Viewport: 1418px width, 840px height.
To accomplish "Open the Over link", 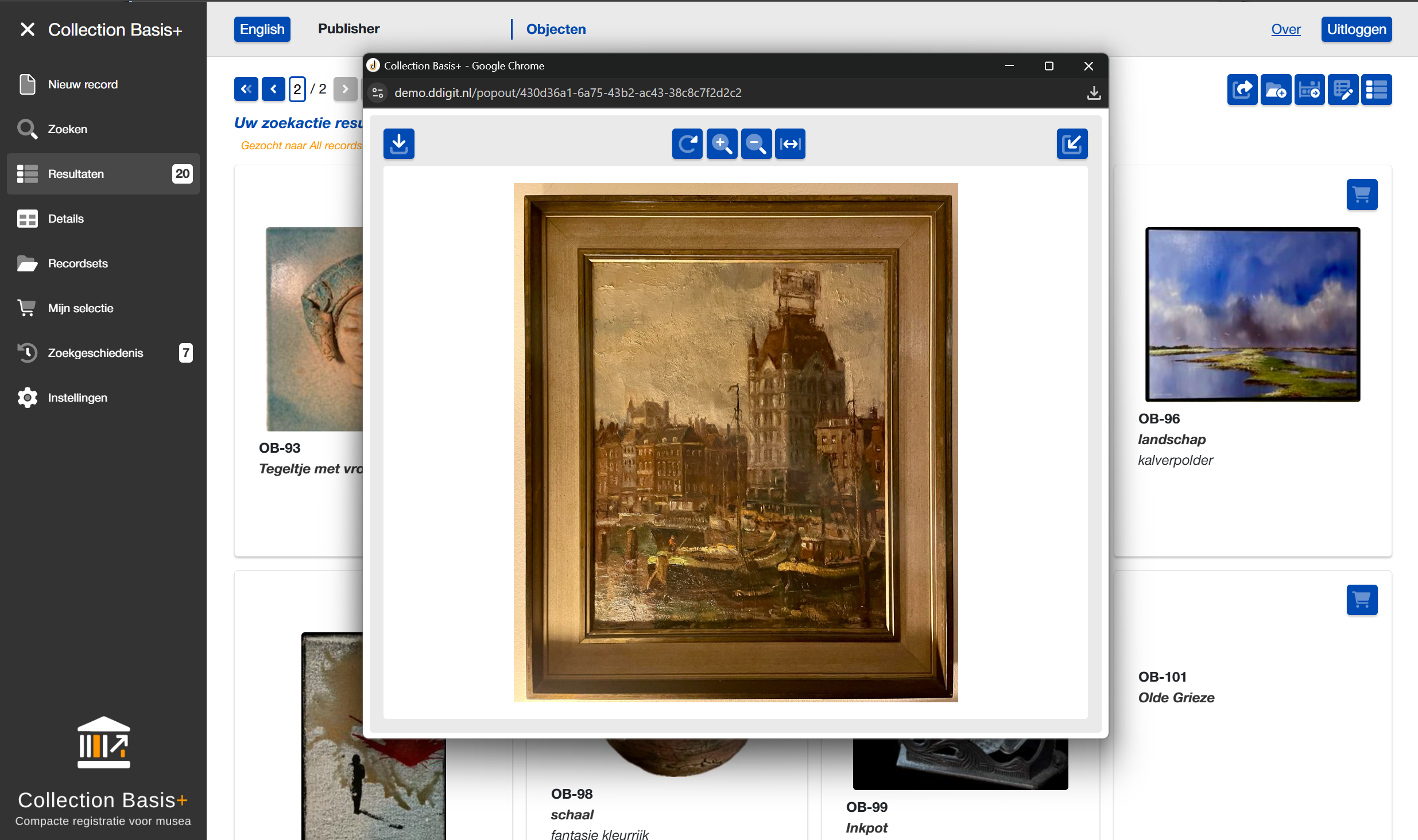I will 1285,29.
